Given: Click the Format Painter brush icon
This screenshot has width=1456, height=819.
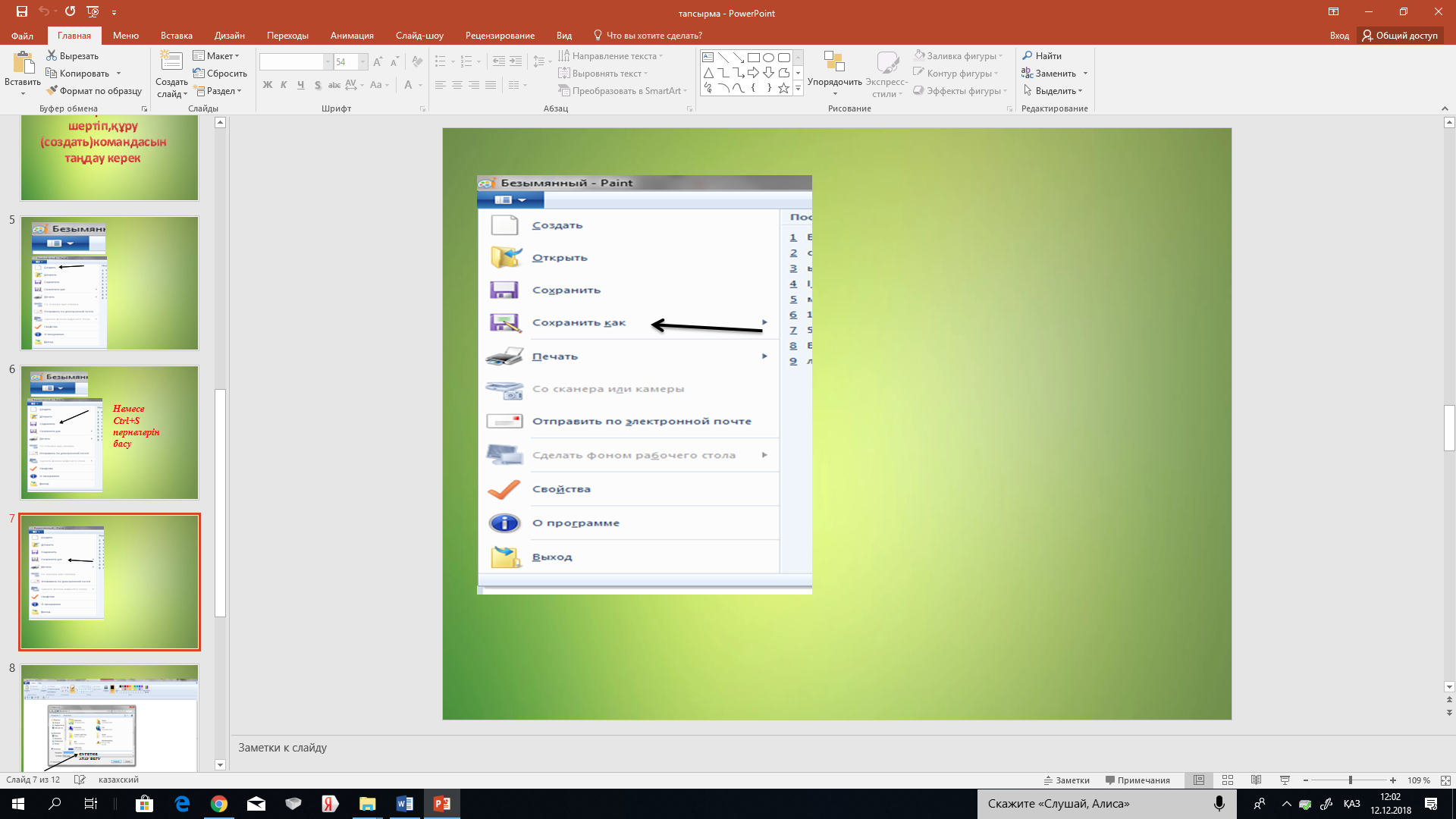Looking at the screenshot, I should click(52, 91).
